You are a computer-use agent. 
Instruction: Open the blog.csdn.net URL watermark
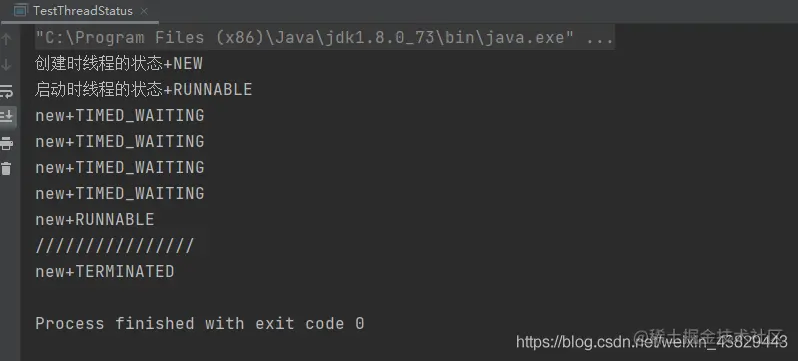pos(651,341)
